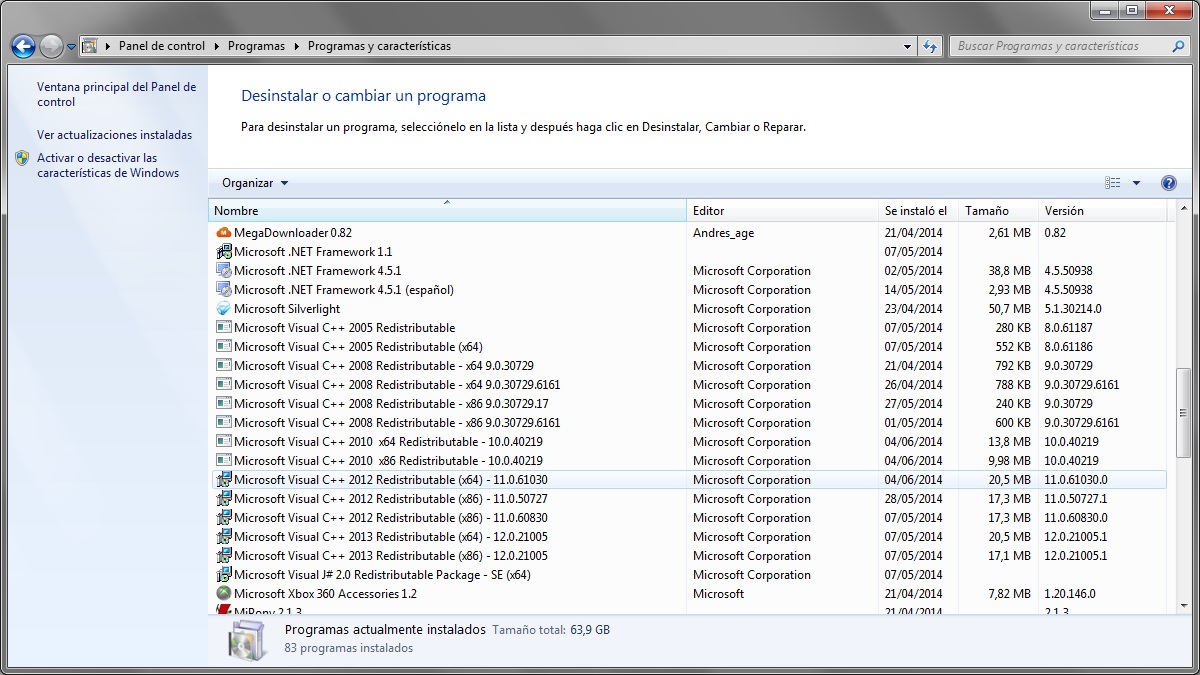Click the 38,8 MB size cell
The image size is (1200, 675).
(1009, 271)
